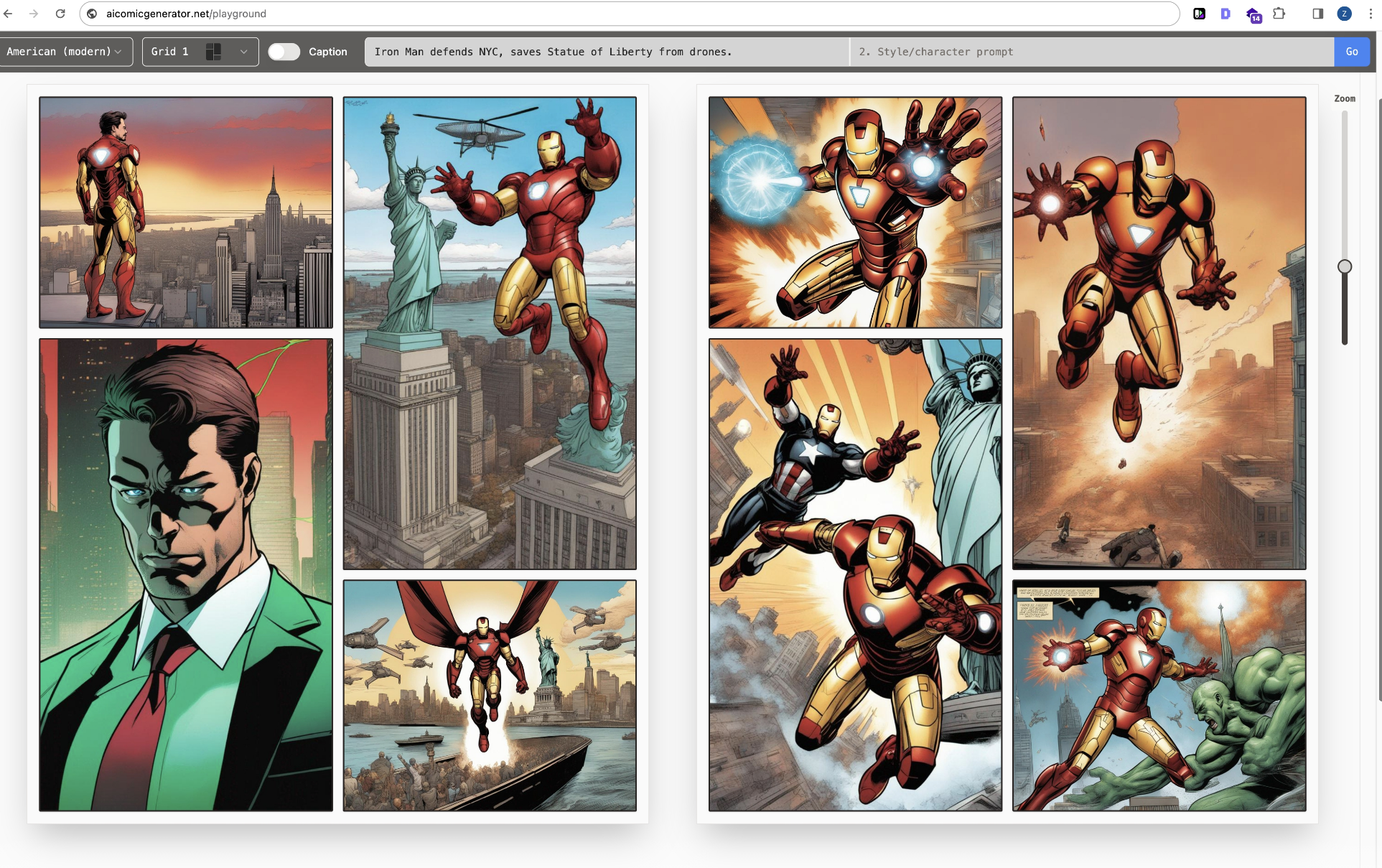Select the Captain America and Iron Man panel

855,575
